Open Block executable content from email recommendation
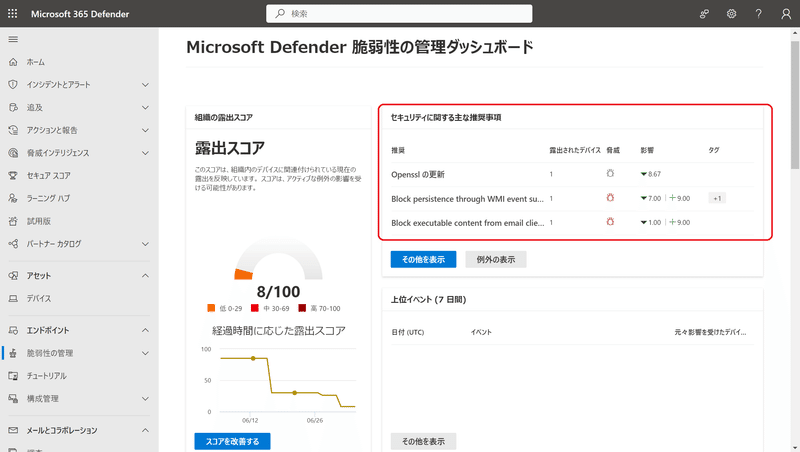 pos(467,222)
